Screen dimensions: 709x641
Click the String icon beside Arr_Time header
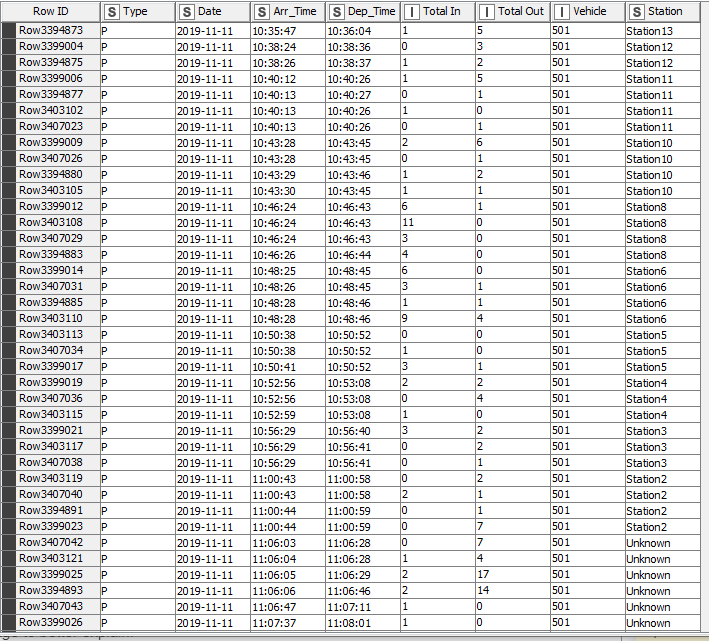[x=262, y=12]
